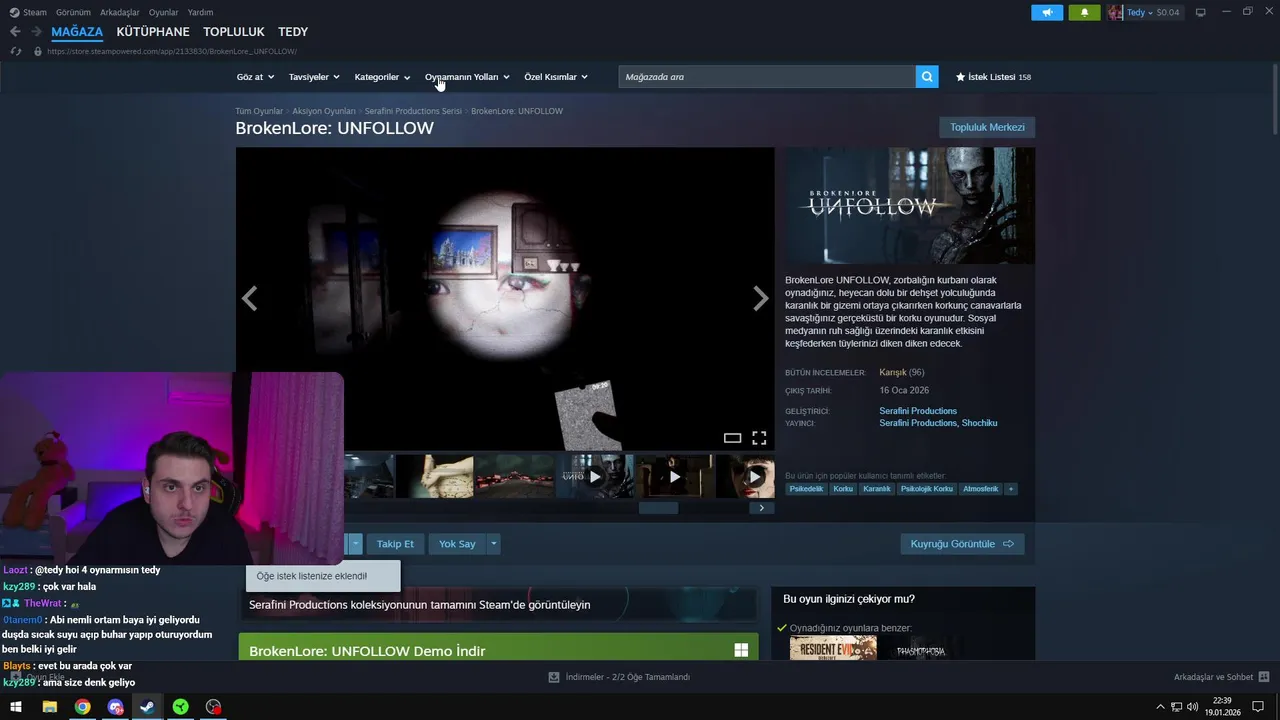This screenshot has width=1280, height=720.
Task: Open Windows Start menu
Action: 16,707
